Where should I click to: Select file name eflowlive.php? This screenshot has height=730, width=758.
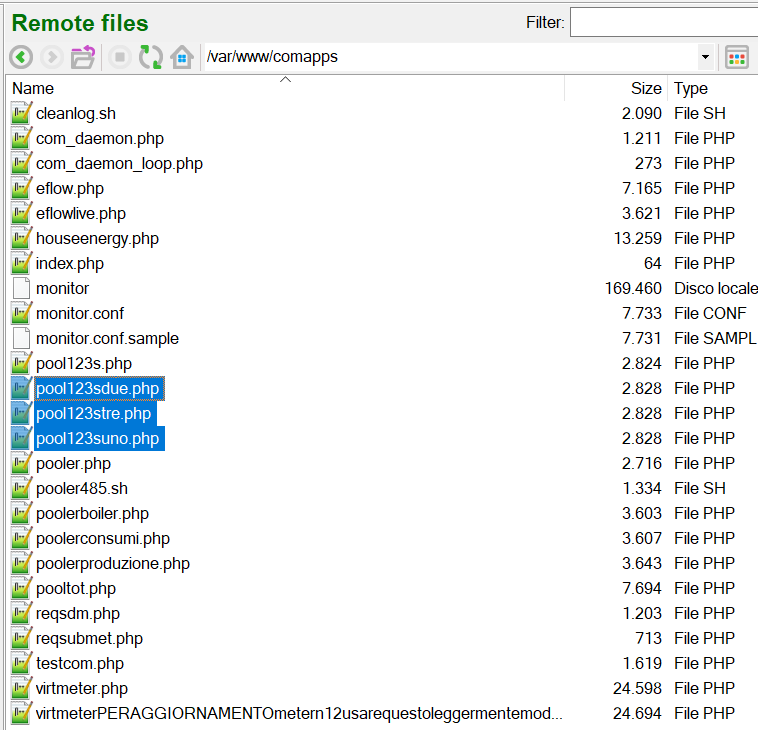[81, 214]
